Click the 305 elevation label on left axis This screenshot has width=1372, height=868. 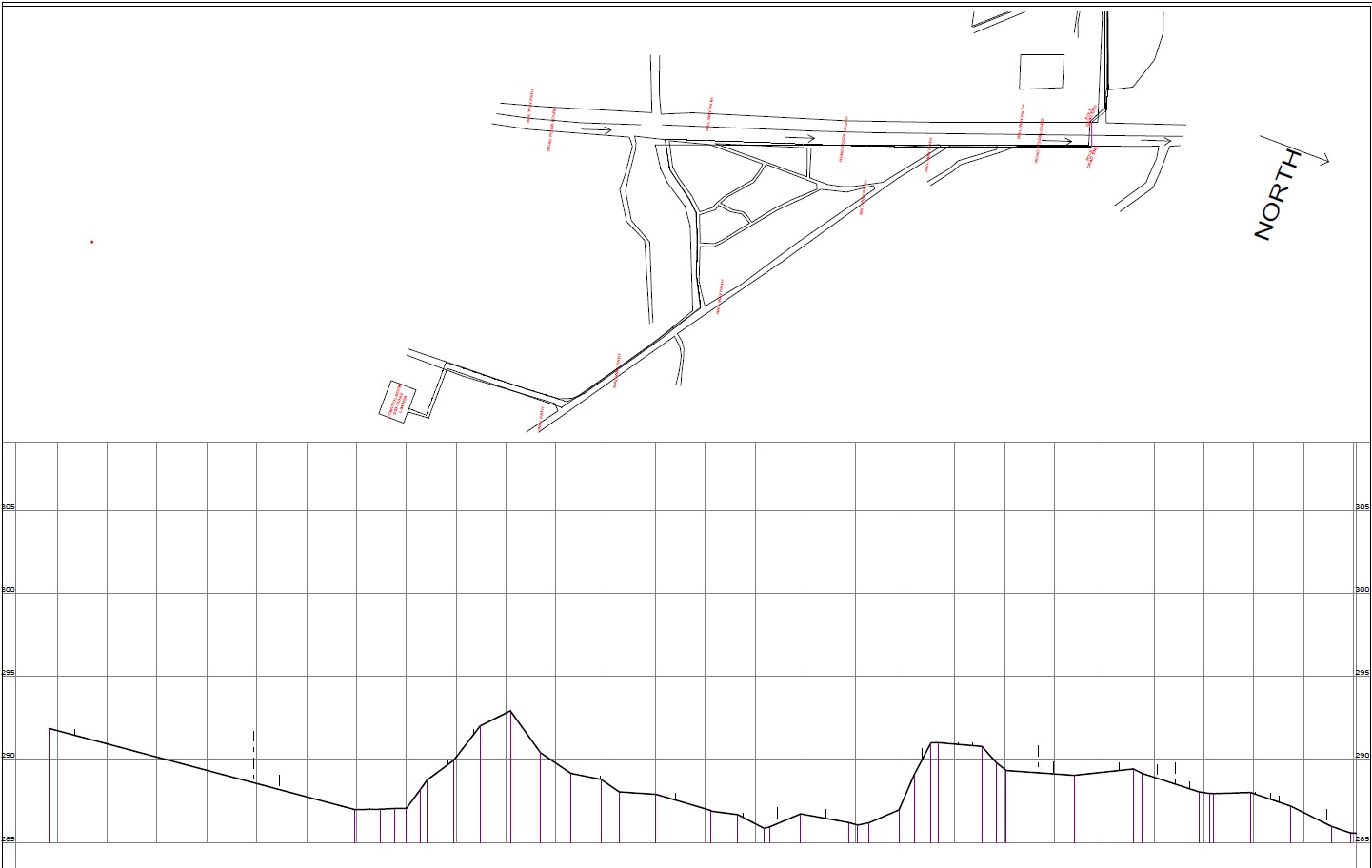[9, 507]
